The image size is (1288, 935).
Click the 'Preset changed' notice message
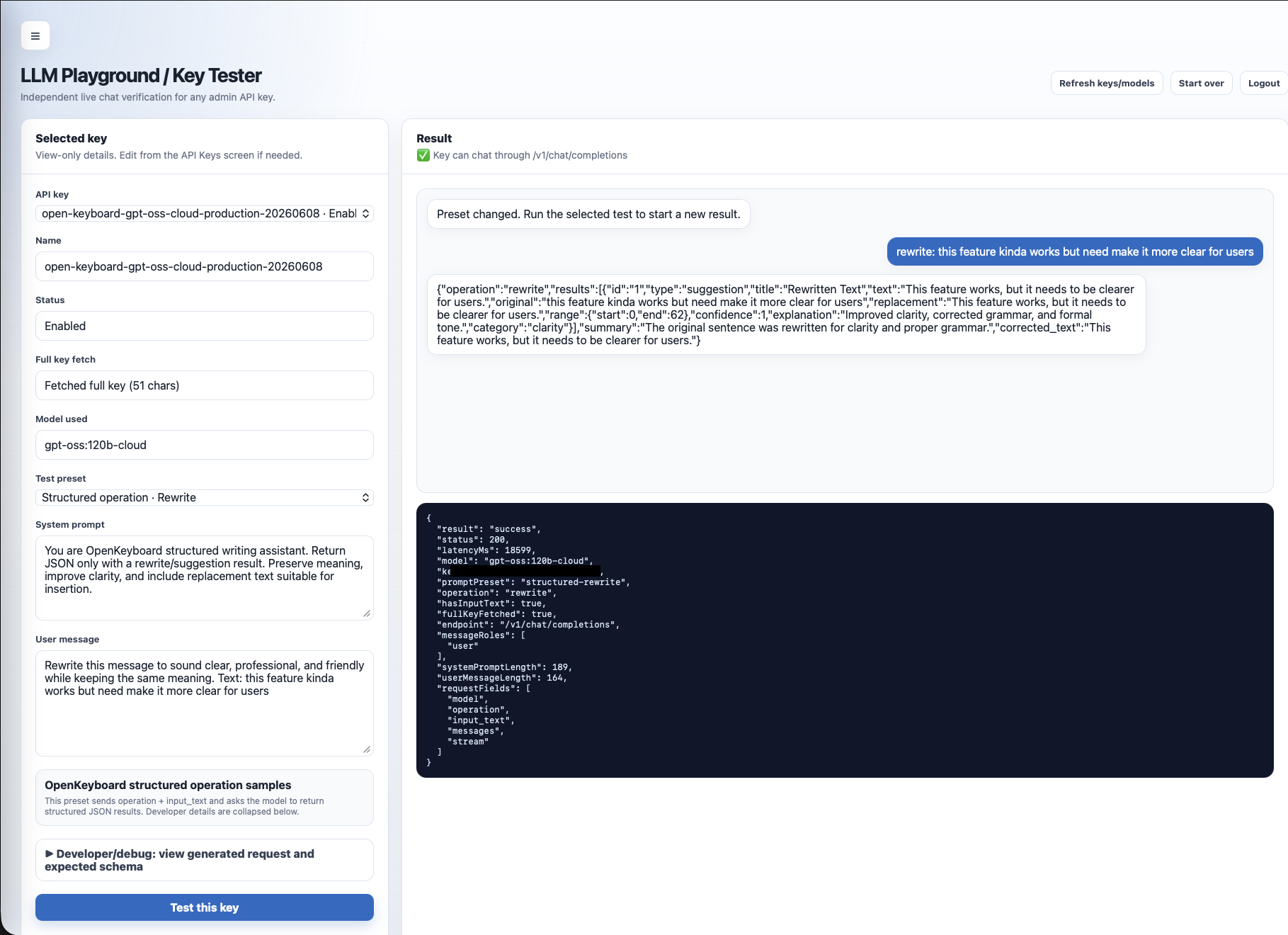(588, 214)
